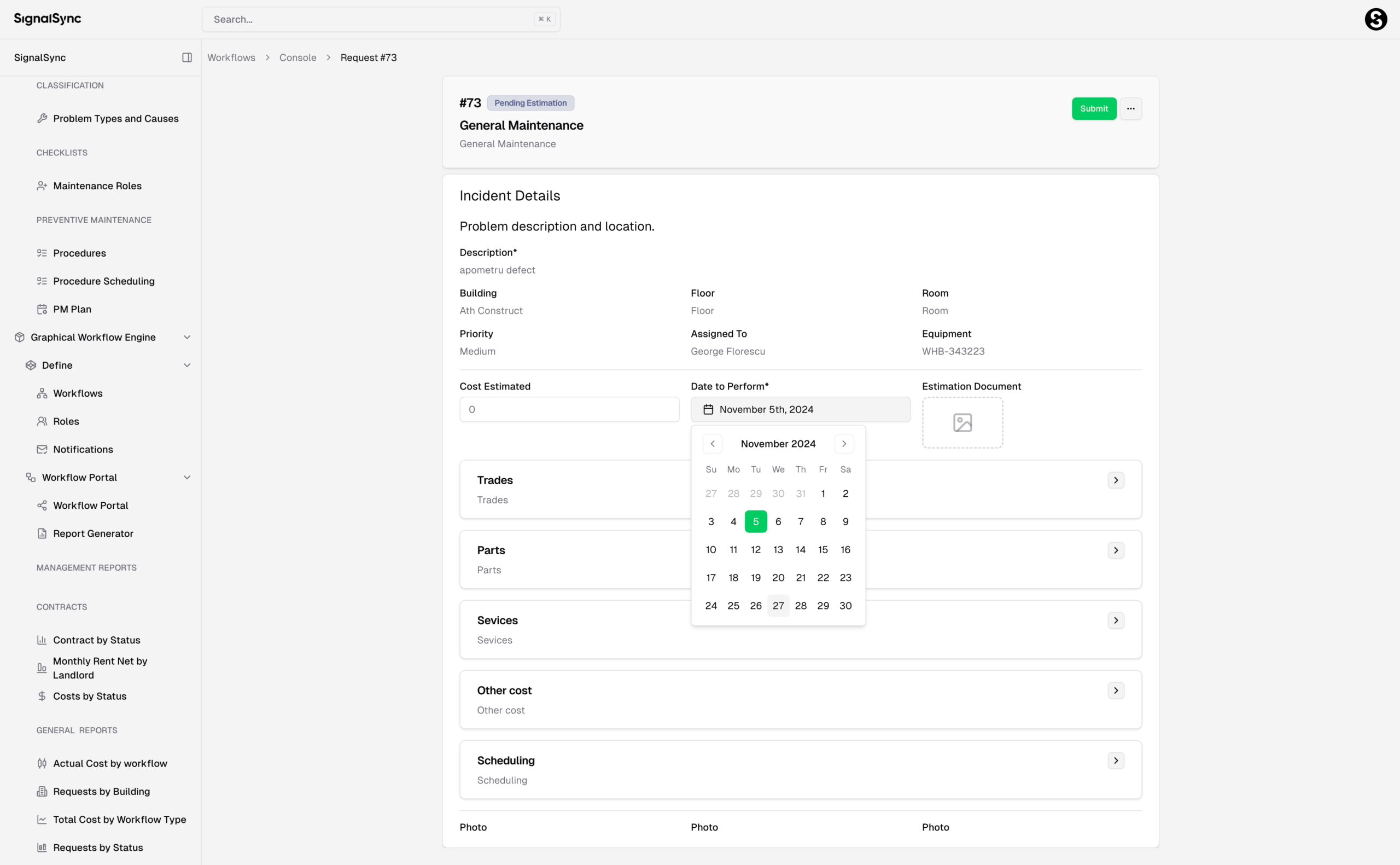
Task: Click the Estimation Document image placeholder
Action: (962, 423)
